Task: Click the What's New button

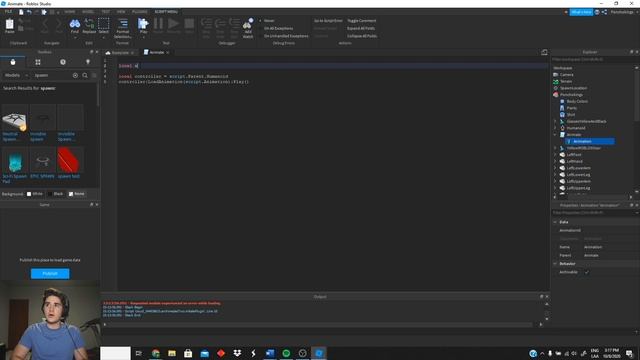Action: 581,12
